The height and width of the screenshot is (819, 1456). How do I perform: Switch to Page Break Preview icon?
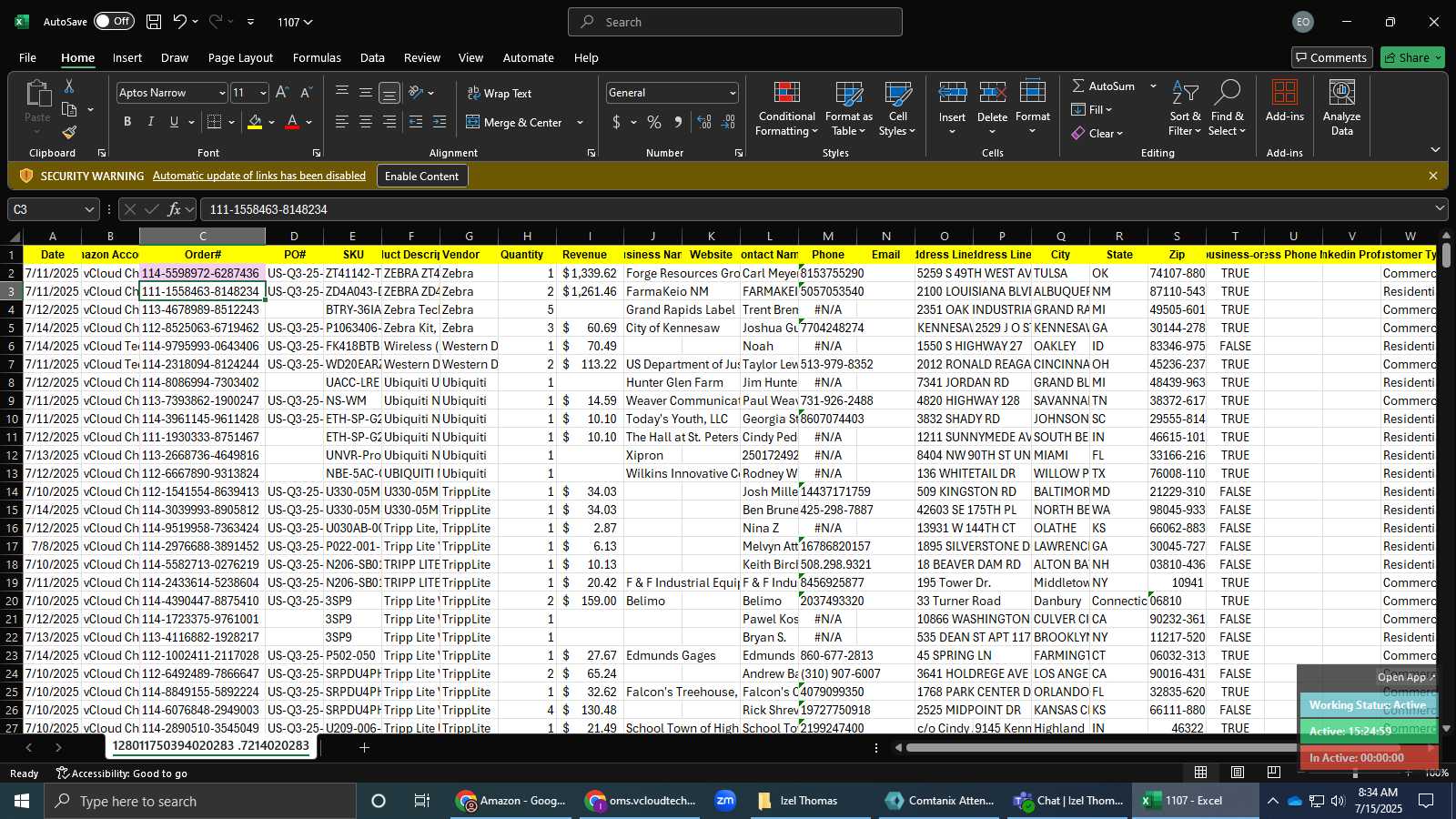[x=1273, y=773]
